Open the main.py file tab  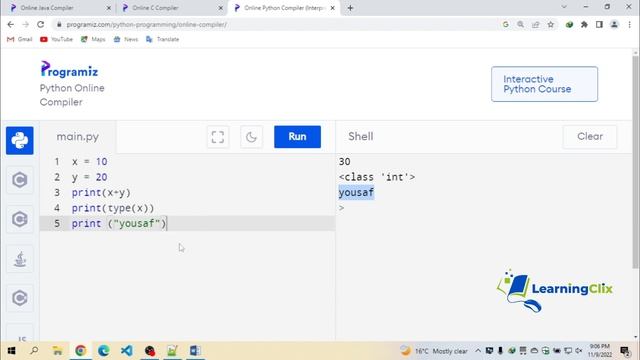(78, 137)
